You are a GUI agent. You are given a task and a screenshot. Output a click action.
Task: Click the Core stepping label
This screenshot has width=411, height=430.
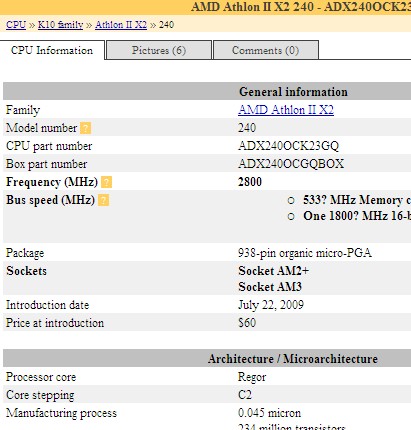pos(40,395)
